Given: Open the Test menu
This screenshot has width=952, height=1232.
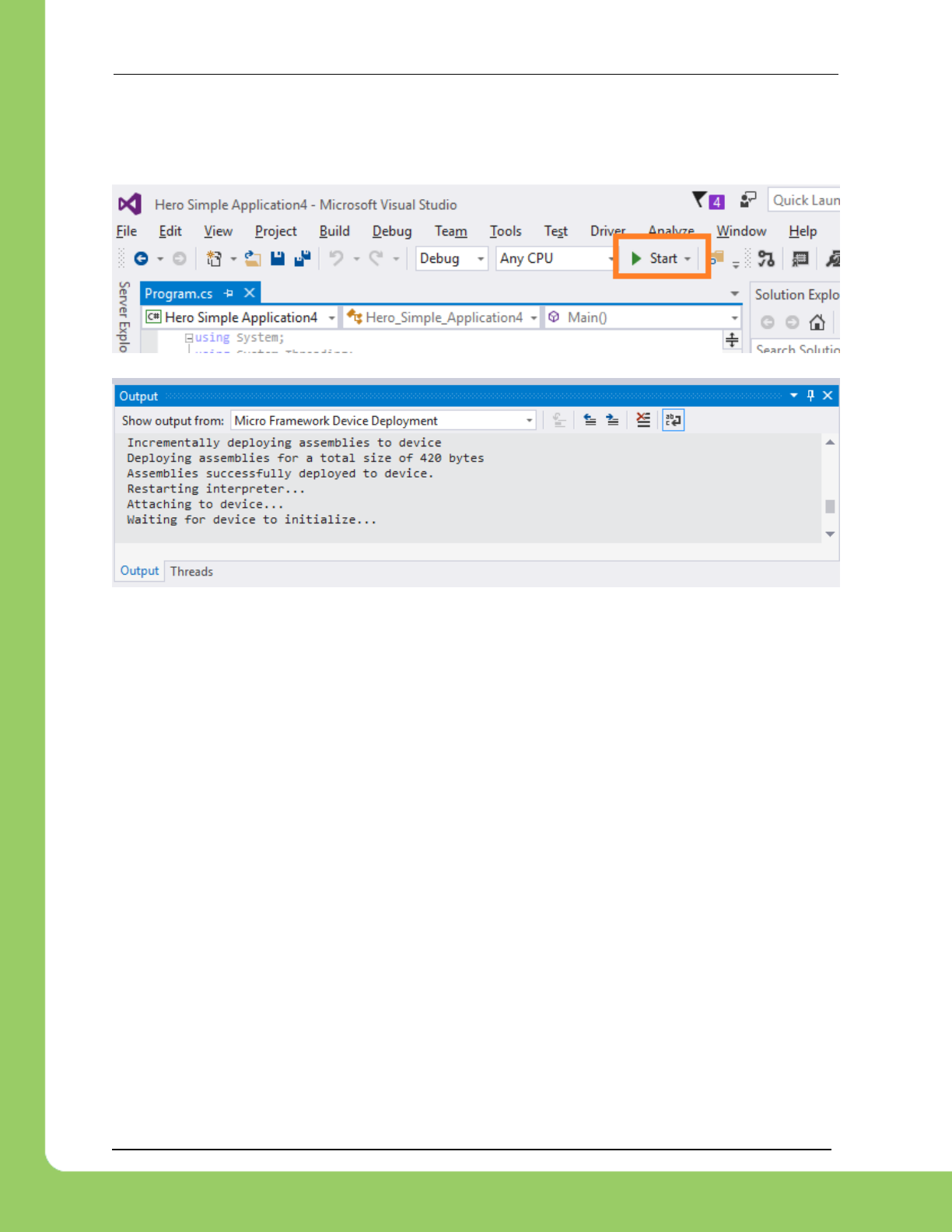Looking at the screenshot, I should (556, 231).
